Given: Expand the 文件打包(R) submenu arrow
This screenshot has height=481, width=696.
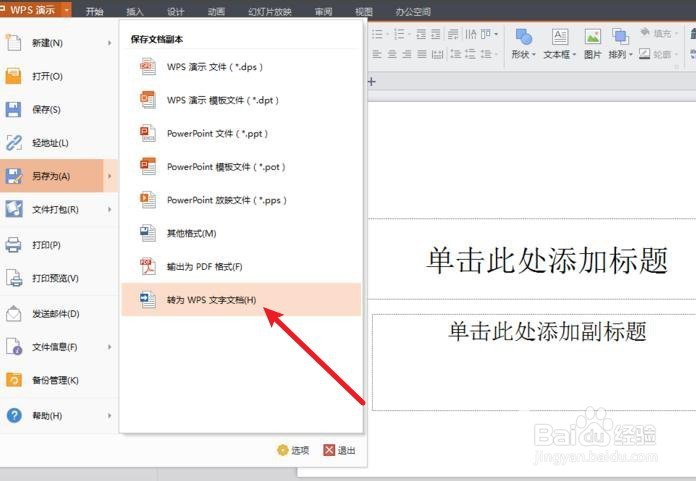Looking at the screenshot, I should pyautogui.click(x=109, y=209).
